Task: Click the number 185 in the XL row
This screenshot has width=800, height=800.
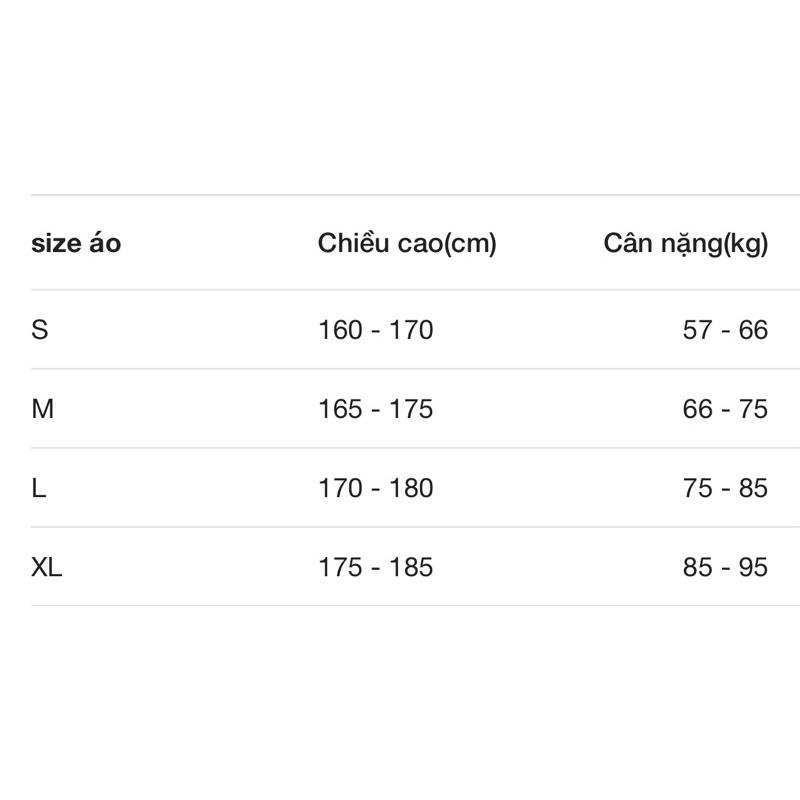Action: click(x=411, y=567)
